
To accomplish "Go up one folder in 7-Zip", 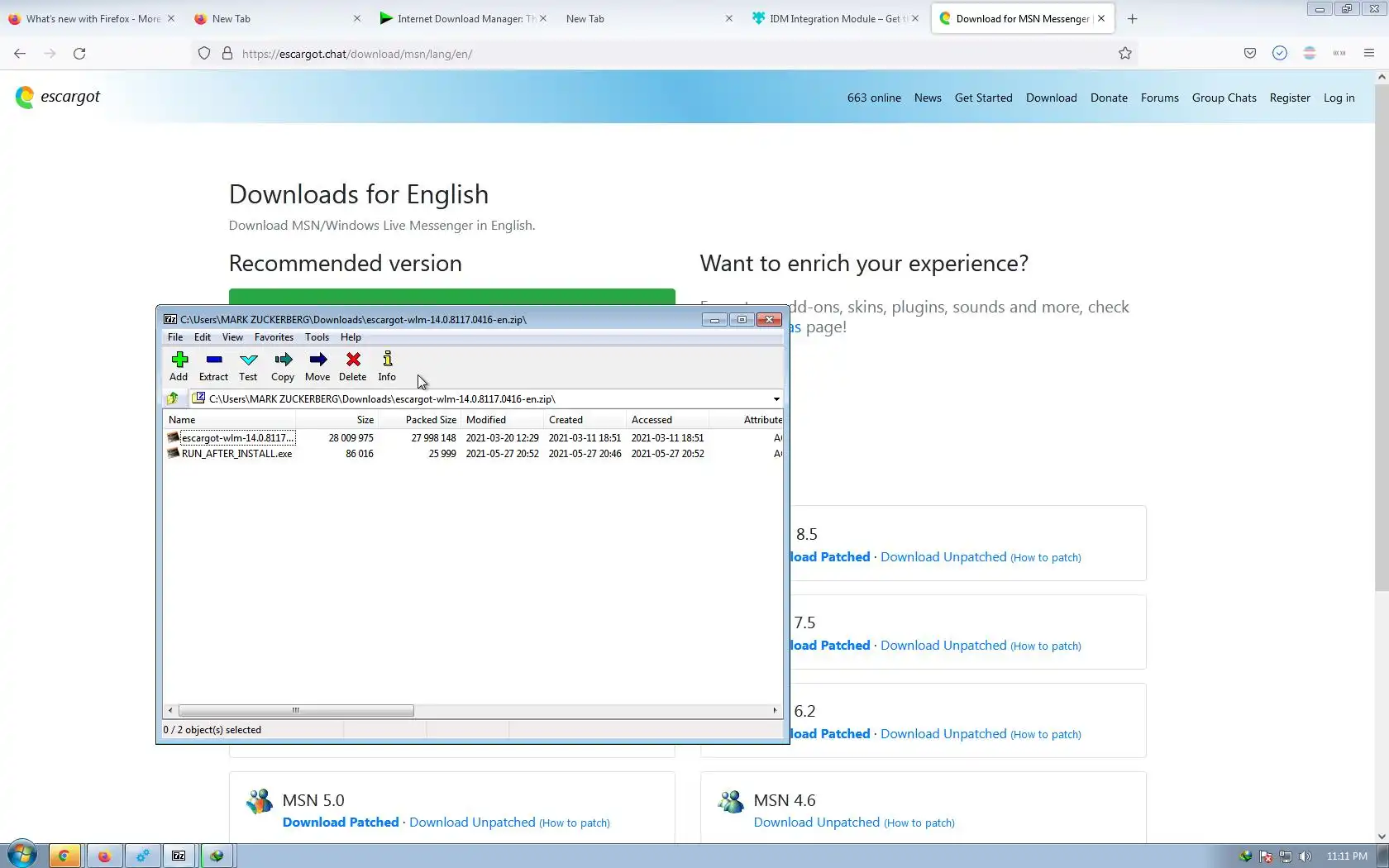I will coord(173,398).
